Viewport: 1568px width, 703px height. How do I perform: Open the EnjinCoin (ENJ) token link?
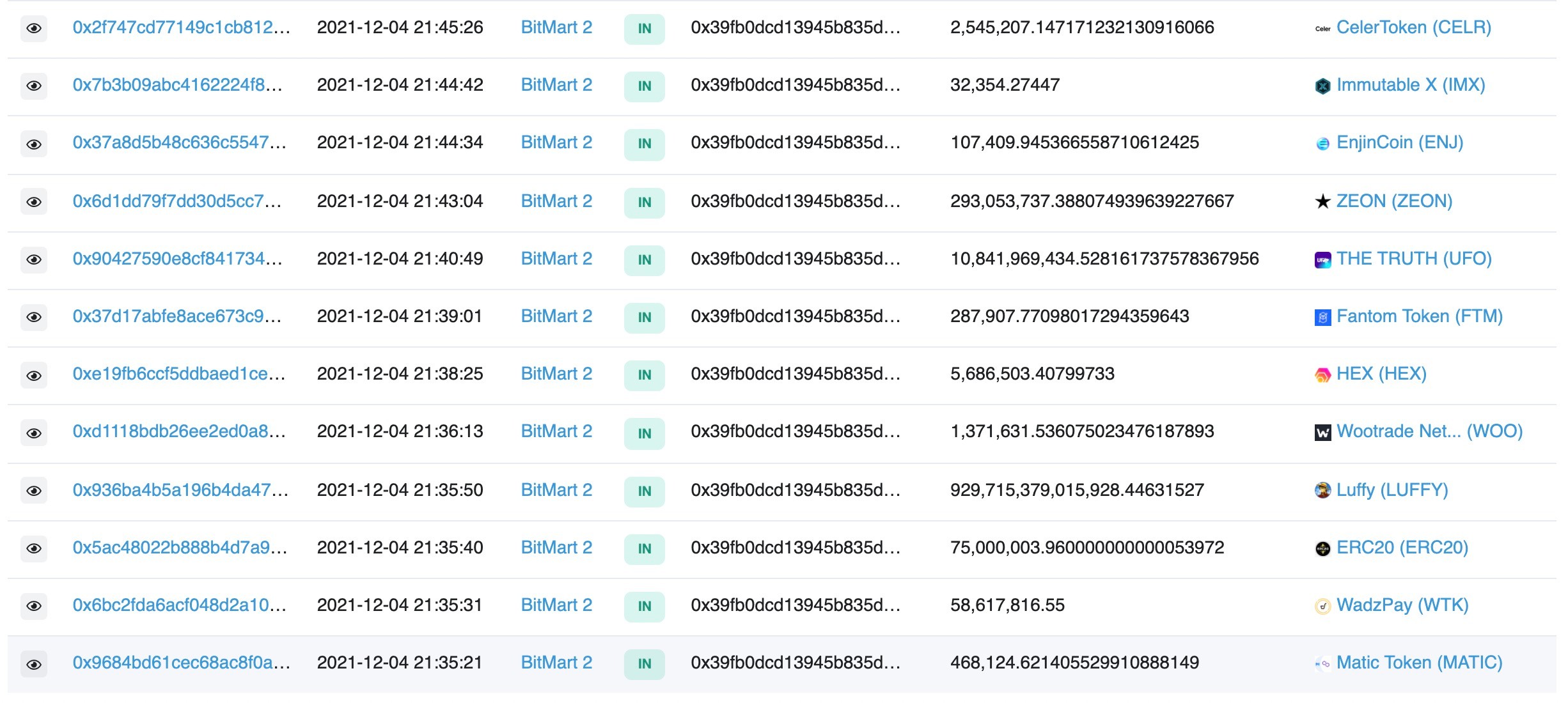coord(1400,143)
